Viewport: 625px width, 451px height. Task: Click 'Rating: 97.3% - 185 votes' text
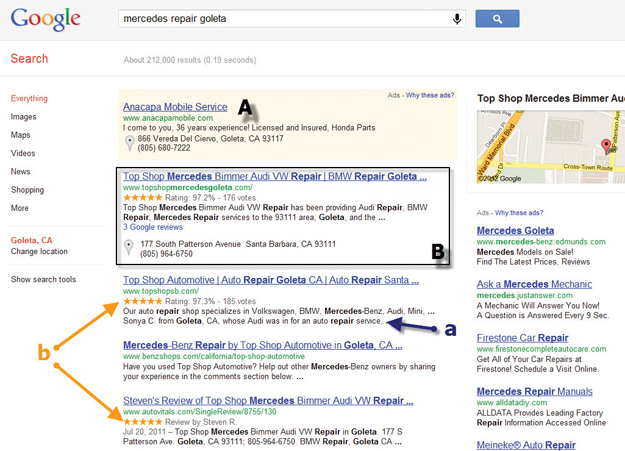pos(210,301)
